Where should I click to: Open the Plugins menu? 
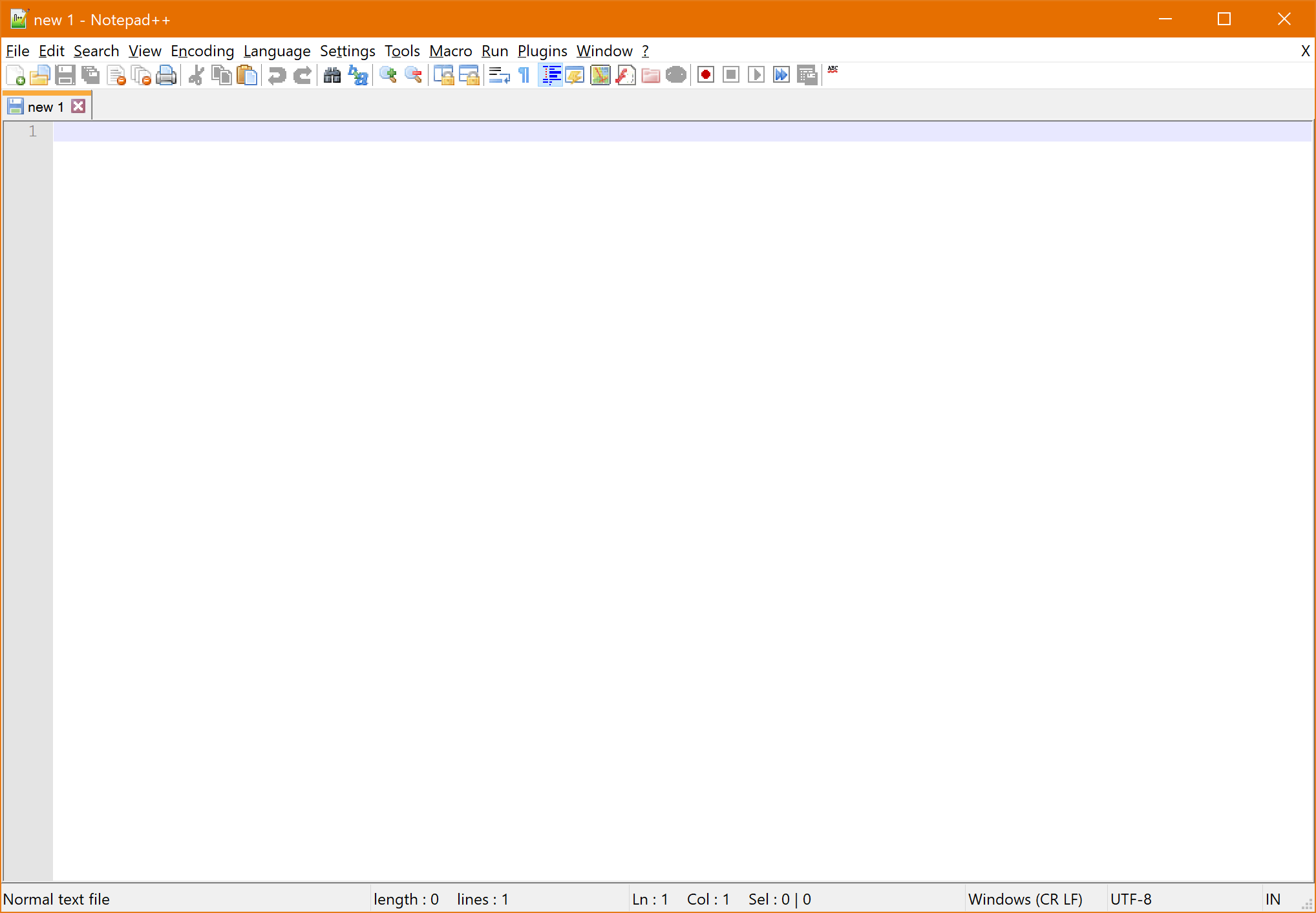542,51
